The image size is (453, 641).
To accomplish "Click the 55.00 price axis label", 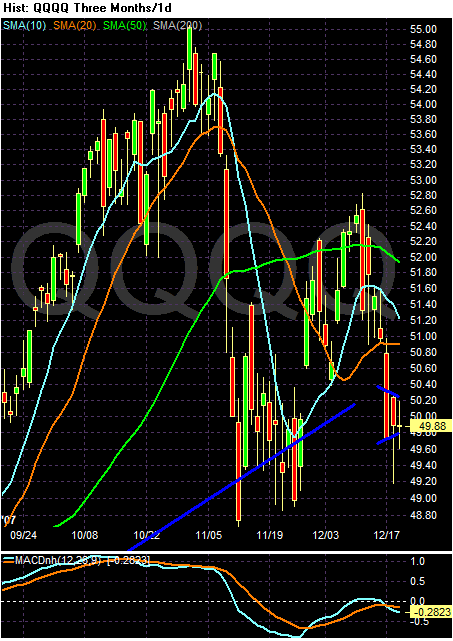I will [x=423, y=29].
